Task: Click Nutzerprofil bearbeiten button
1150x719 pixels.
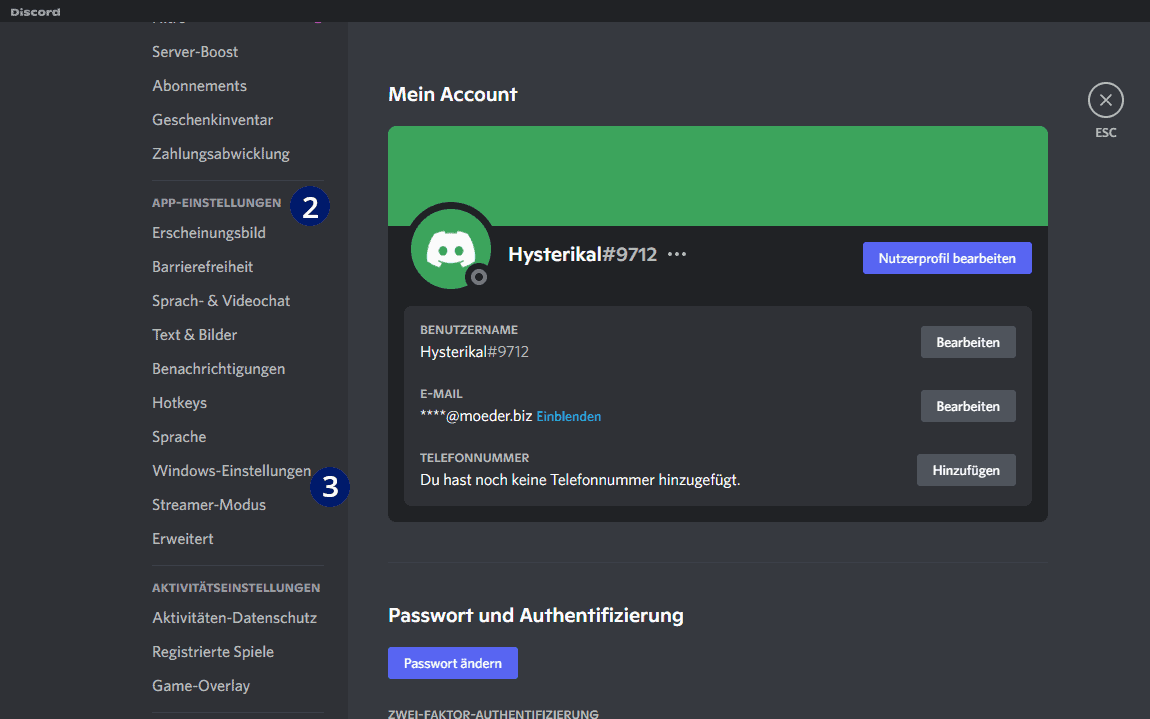Action: coord(947,258)
